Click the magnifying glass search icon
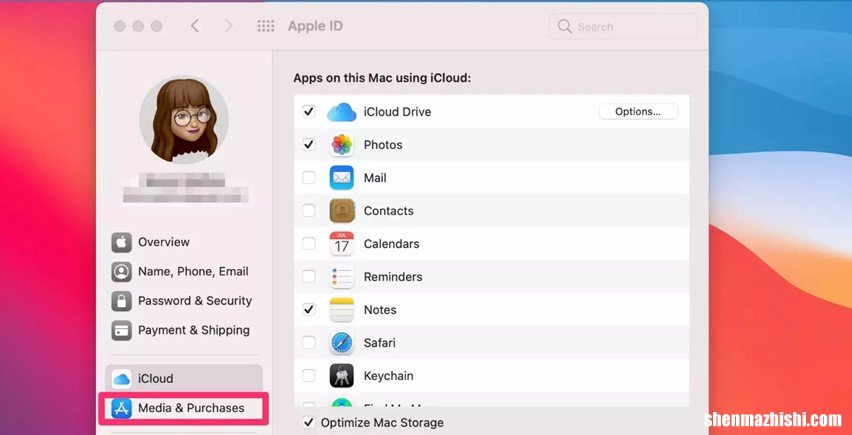The image size is (852, 435). (x=565, y=27)
